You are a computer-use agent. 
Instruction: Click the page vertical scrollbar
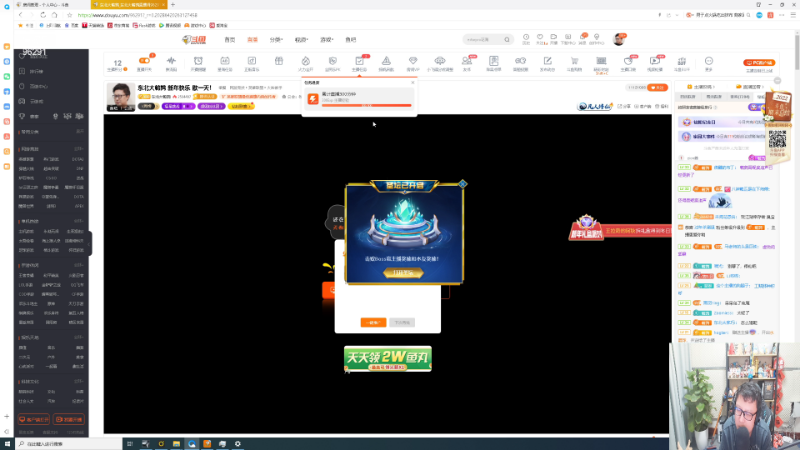pyautogui.click(x=797, y=51)
